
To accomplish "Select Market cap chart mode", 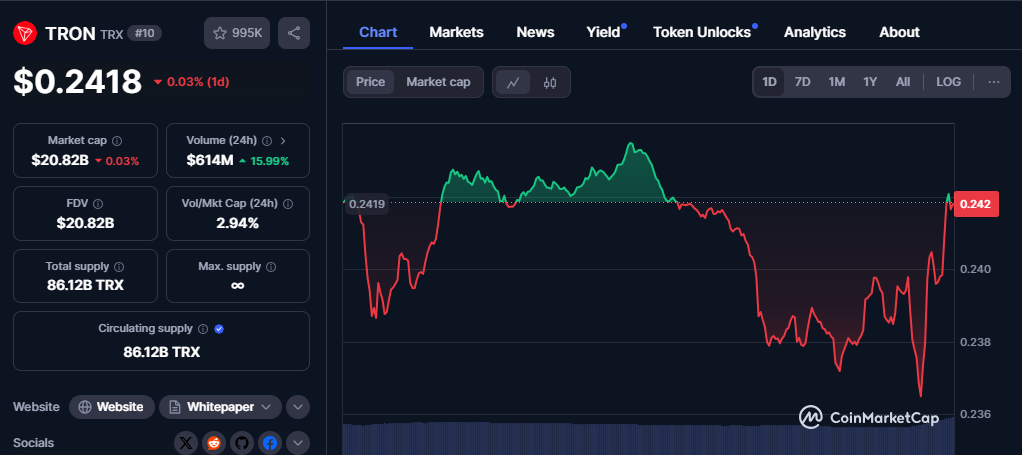I will tap(438, 82).
